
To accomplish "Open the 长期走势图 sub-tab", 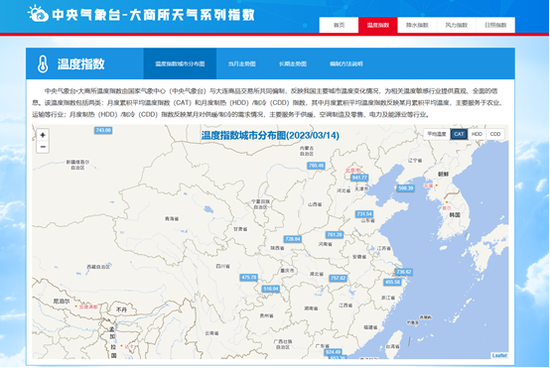I will (x=293, y=64).
